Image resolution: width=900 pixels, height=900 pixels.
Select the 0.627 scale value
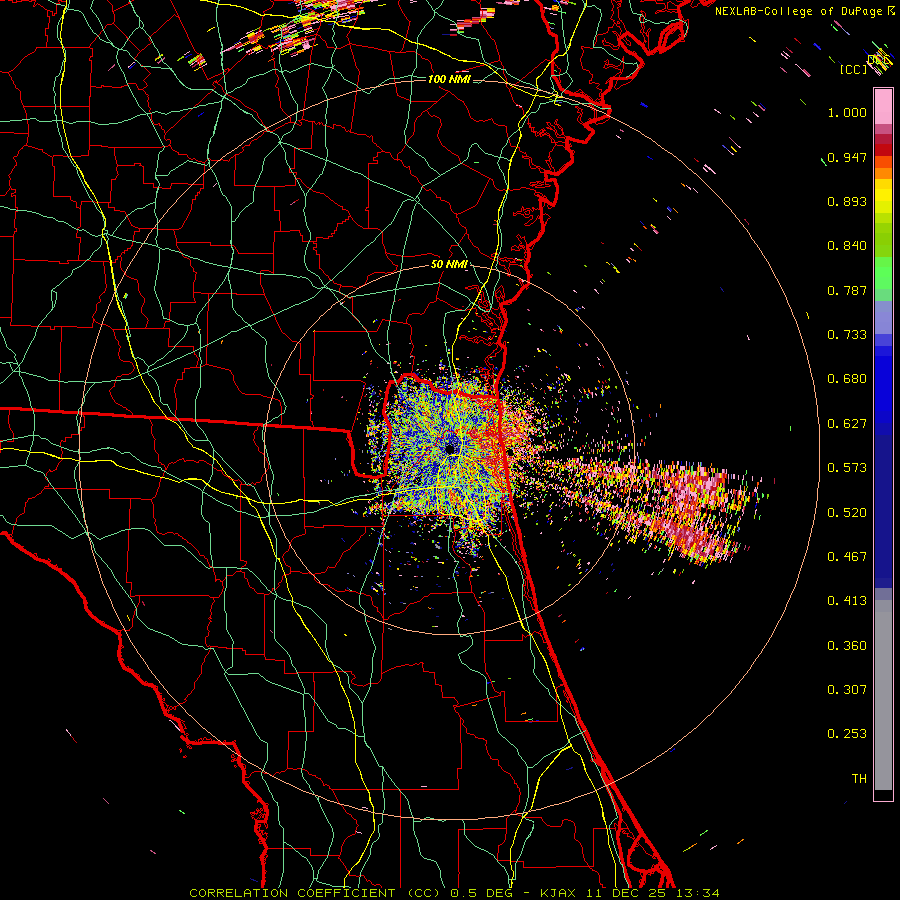[847, 424]
